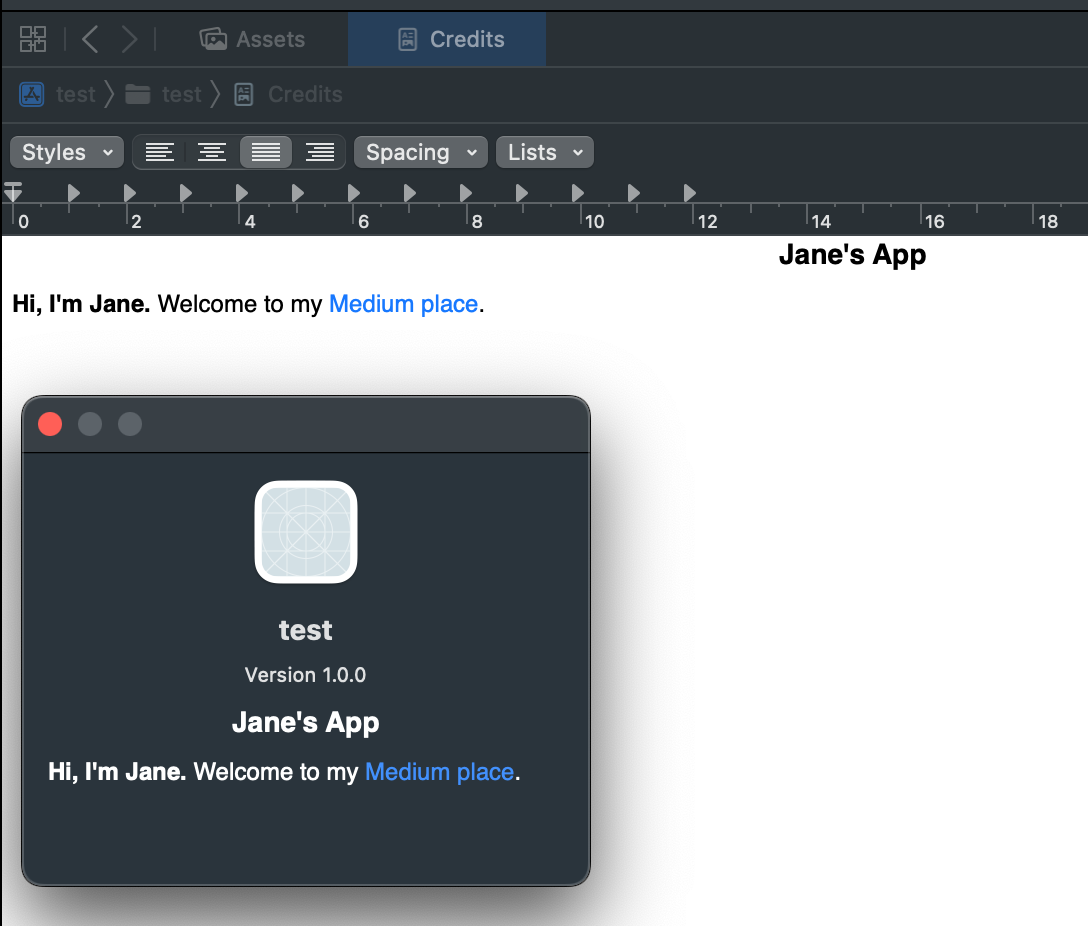The image size is (1088, 926).
Task: Click the app icon placeholder in the preview window
Action: click(x=305, y=531)
